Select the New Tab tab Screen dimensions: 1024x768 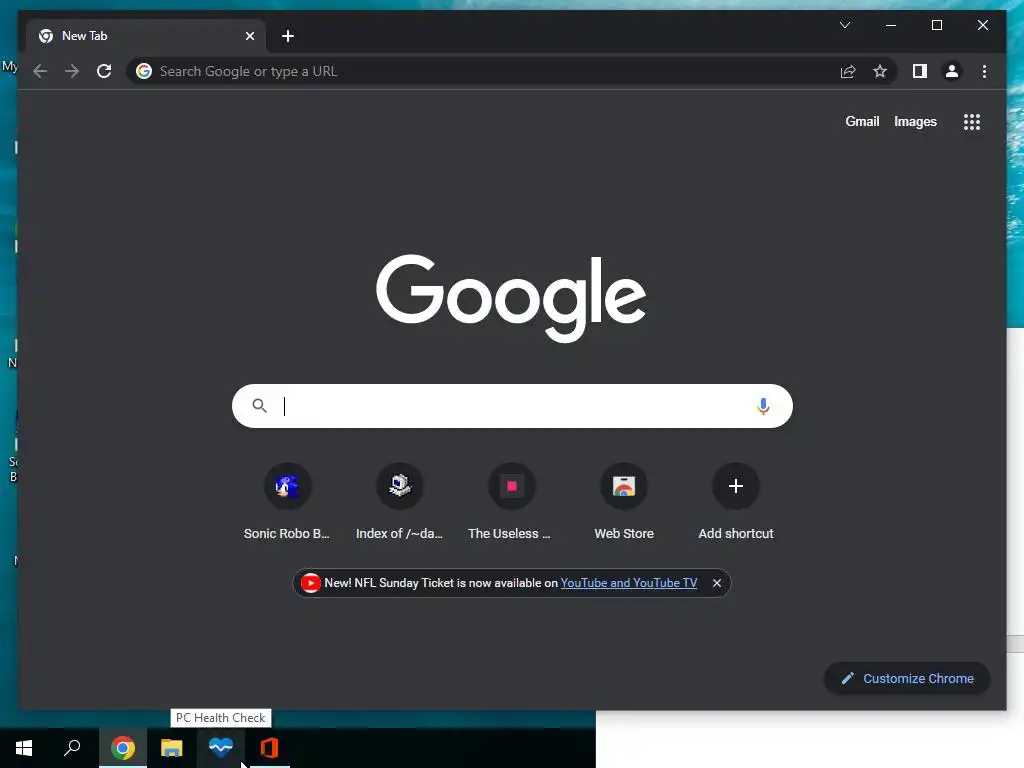coord(146,36)
